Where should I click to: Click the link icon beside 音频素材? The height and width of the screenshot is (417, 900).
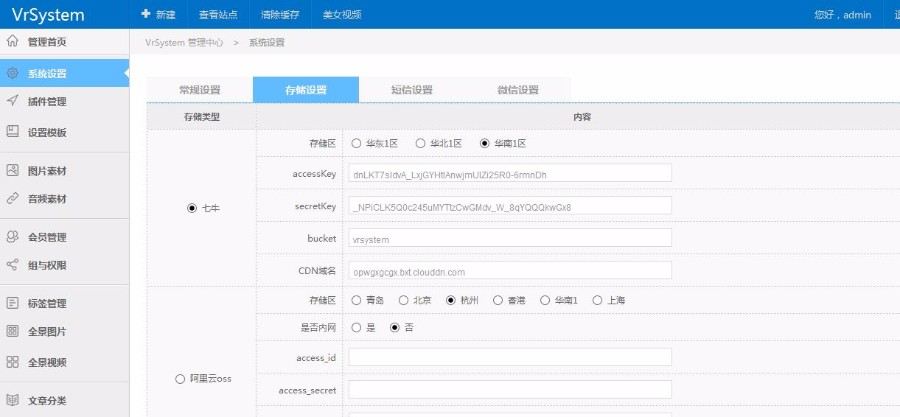tap(12, 198)
